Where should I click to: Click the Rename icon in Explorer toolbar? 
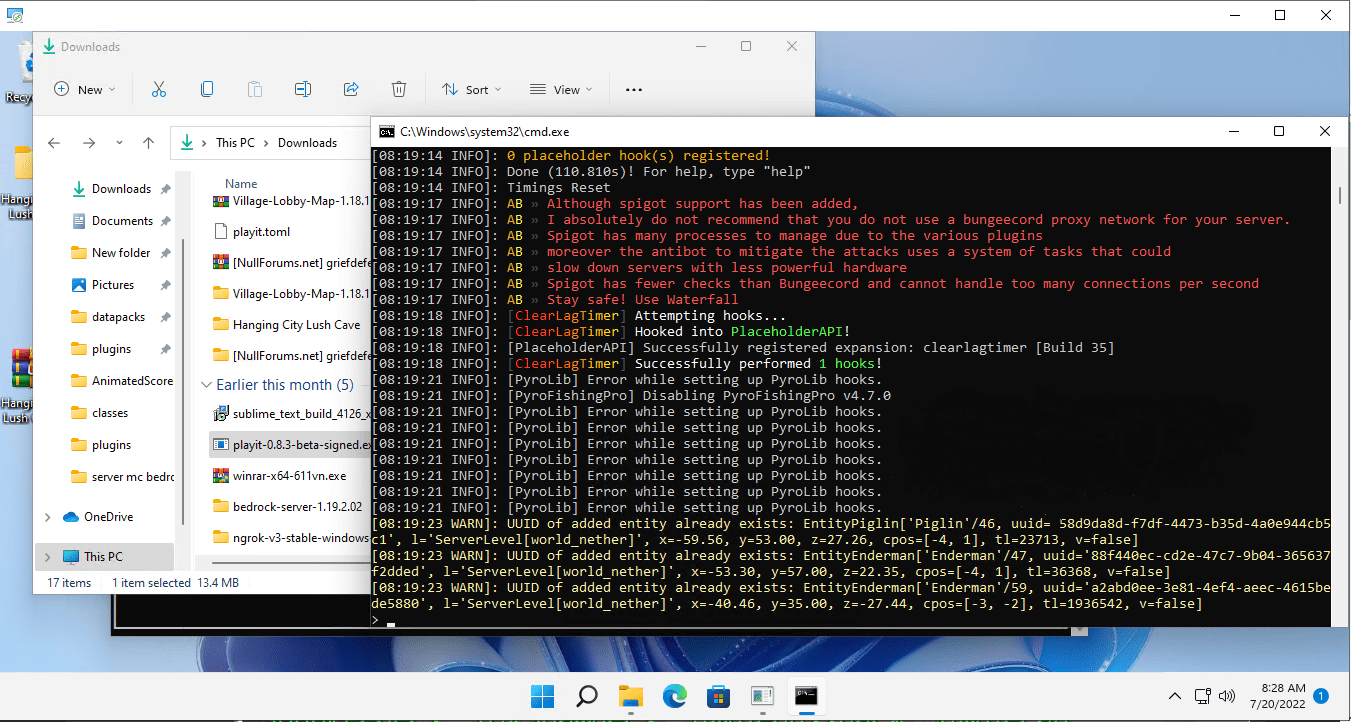click(303, 89)
